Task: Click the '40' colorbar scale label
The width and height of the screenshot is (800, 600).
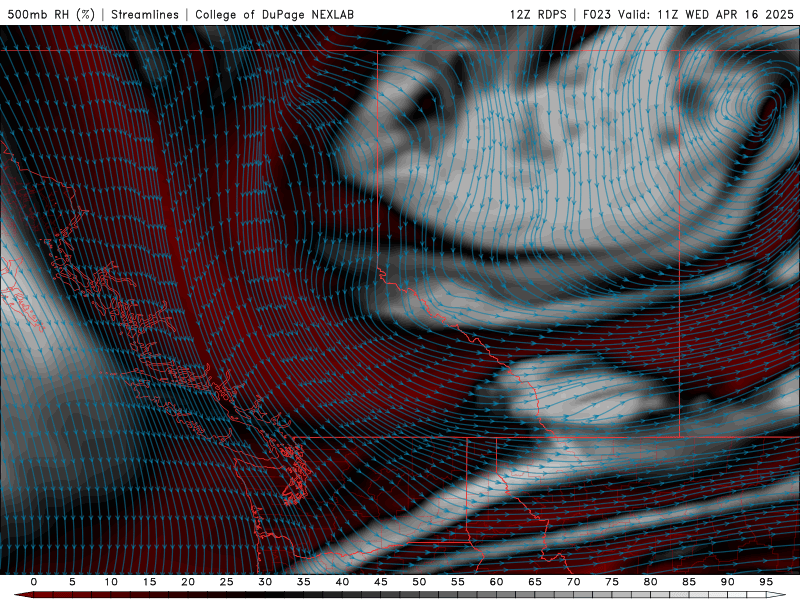Action: point(342,582)
